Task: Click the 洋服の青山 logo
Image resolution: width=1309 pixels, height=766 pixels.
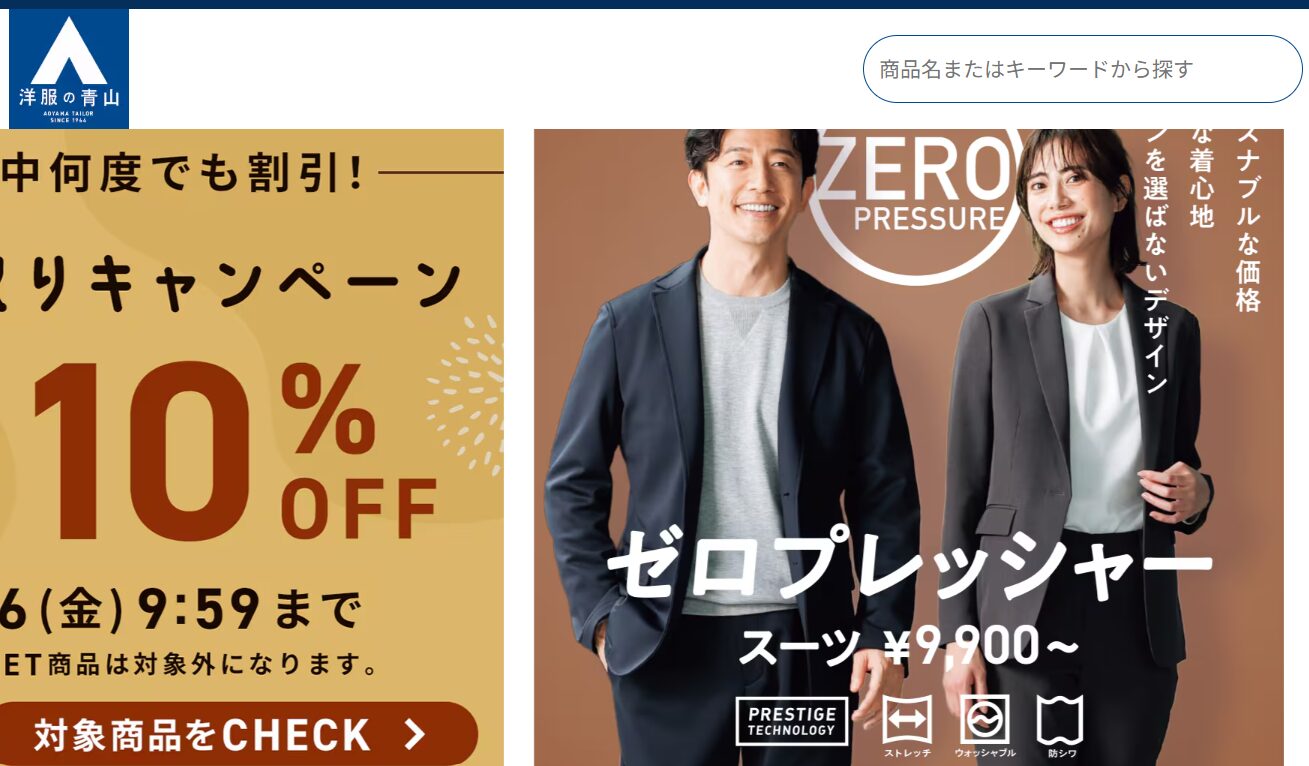Action: (x=69, y=69)
